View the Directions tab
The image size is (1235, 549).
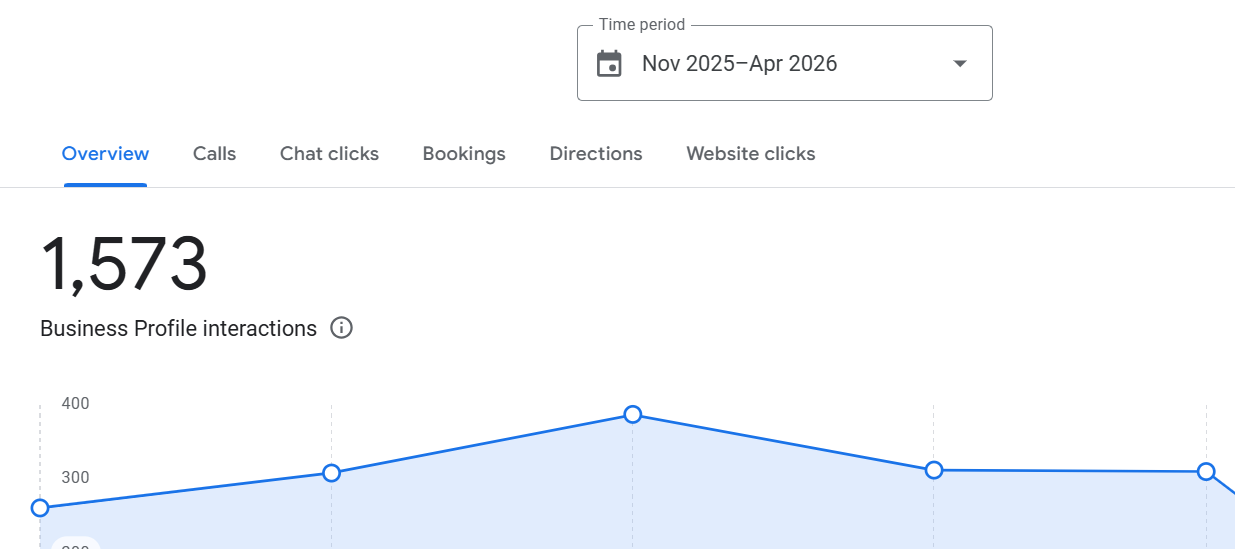tap(596, 154)
